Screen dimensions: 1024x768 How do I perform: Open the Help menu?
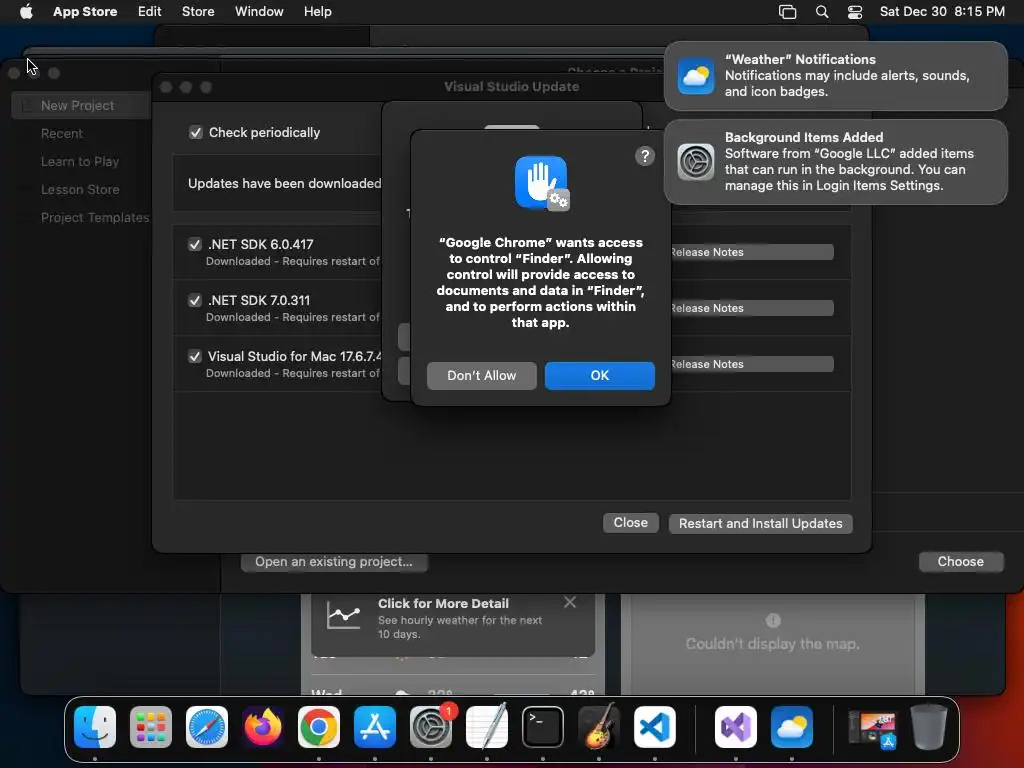317,12
